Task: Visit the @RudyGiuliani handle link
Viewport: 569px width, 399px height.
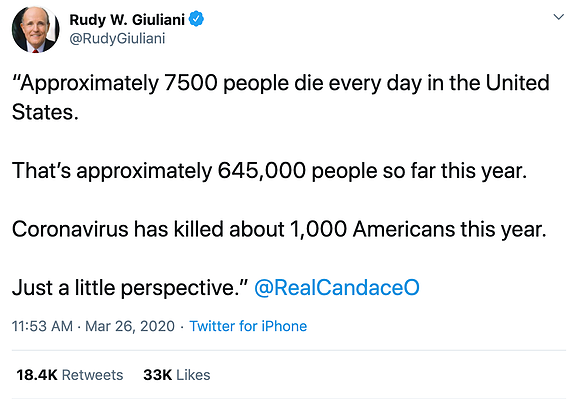Action: pyautogui.click(x=117, y=38)
